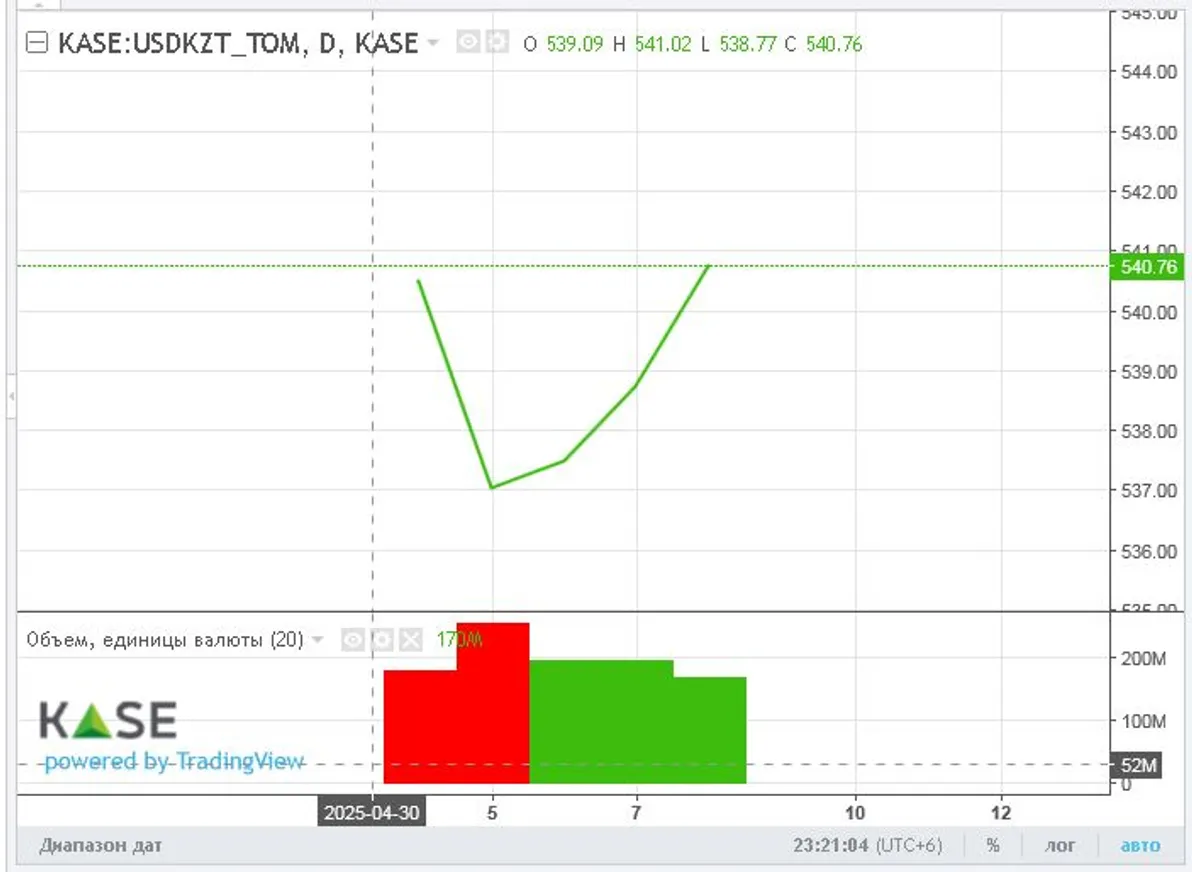Hide main price series with eye icon
The image size is (1192, 872).
467,43
